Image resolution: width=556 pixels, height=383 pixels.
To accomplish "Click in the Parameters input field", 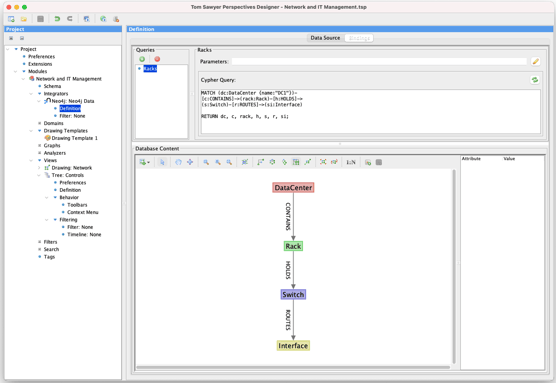I will (x=379, y=61).
